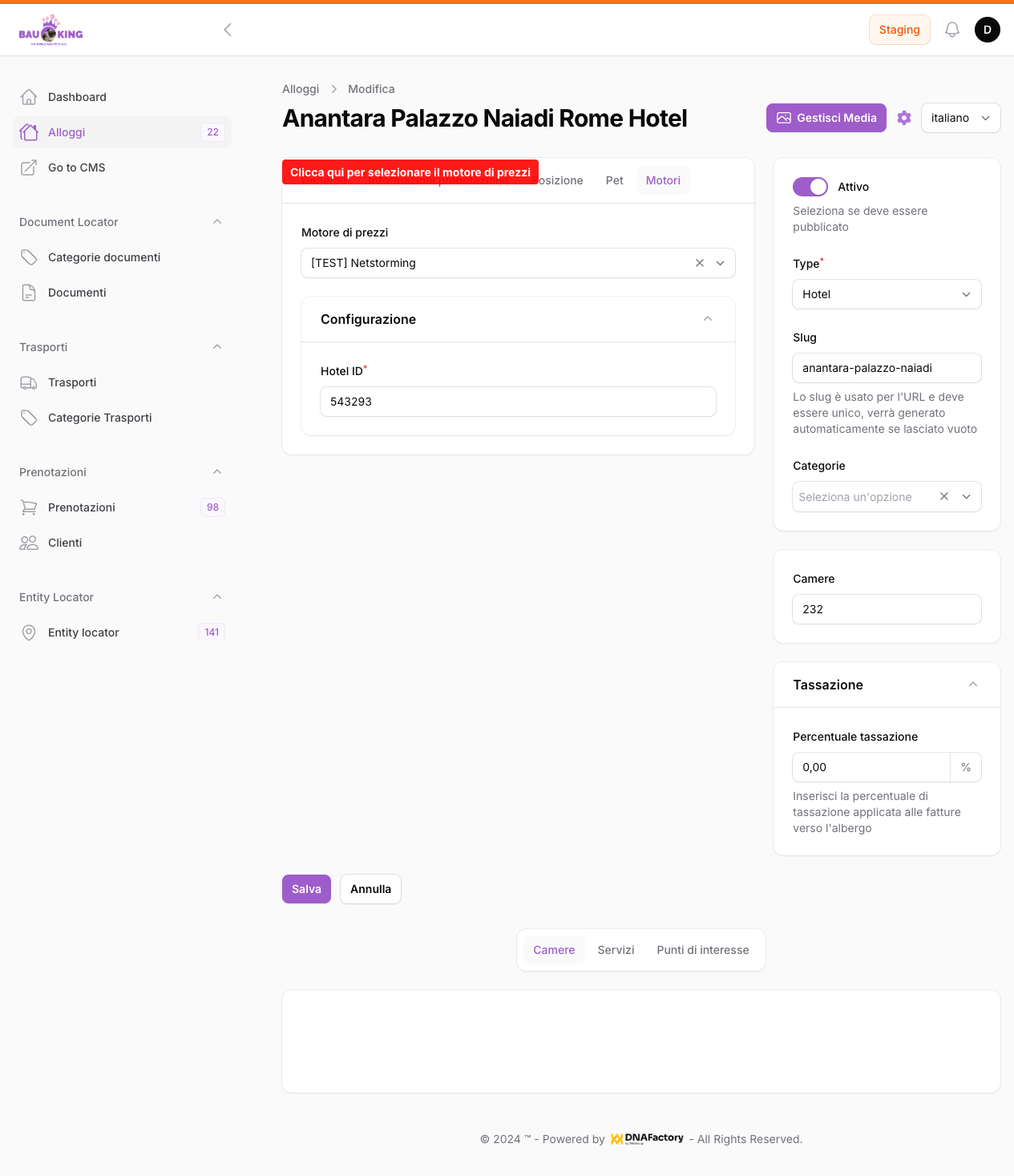Click the notifications bell icon

click(x=952, y=30)
